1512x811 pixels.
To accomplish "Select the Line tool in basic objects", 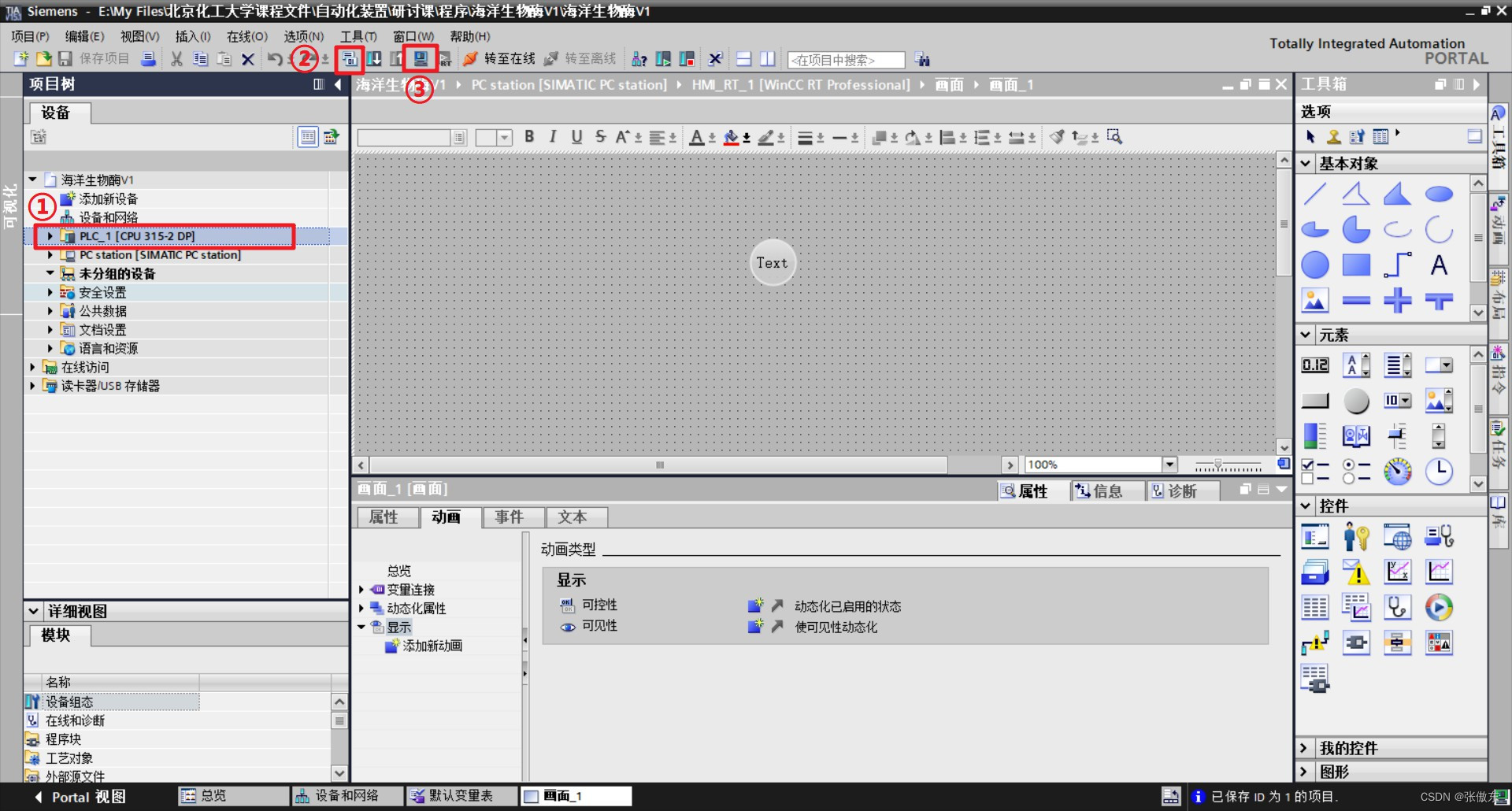I will pyautogui.click(x=1315, y=194).
